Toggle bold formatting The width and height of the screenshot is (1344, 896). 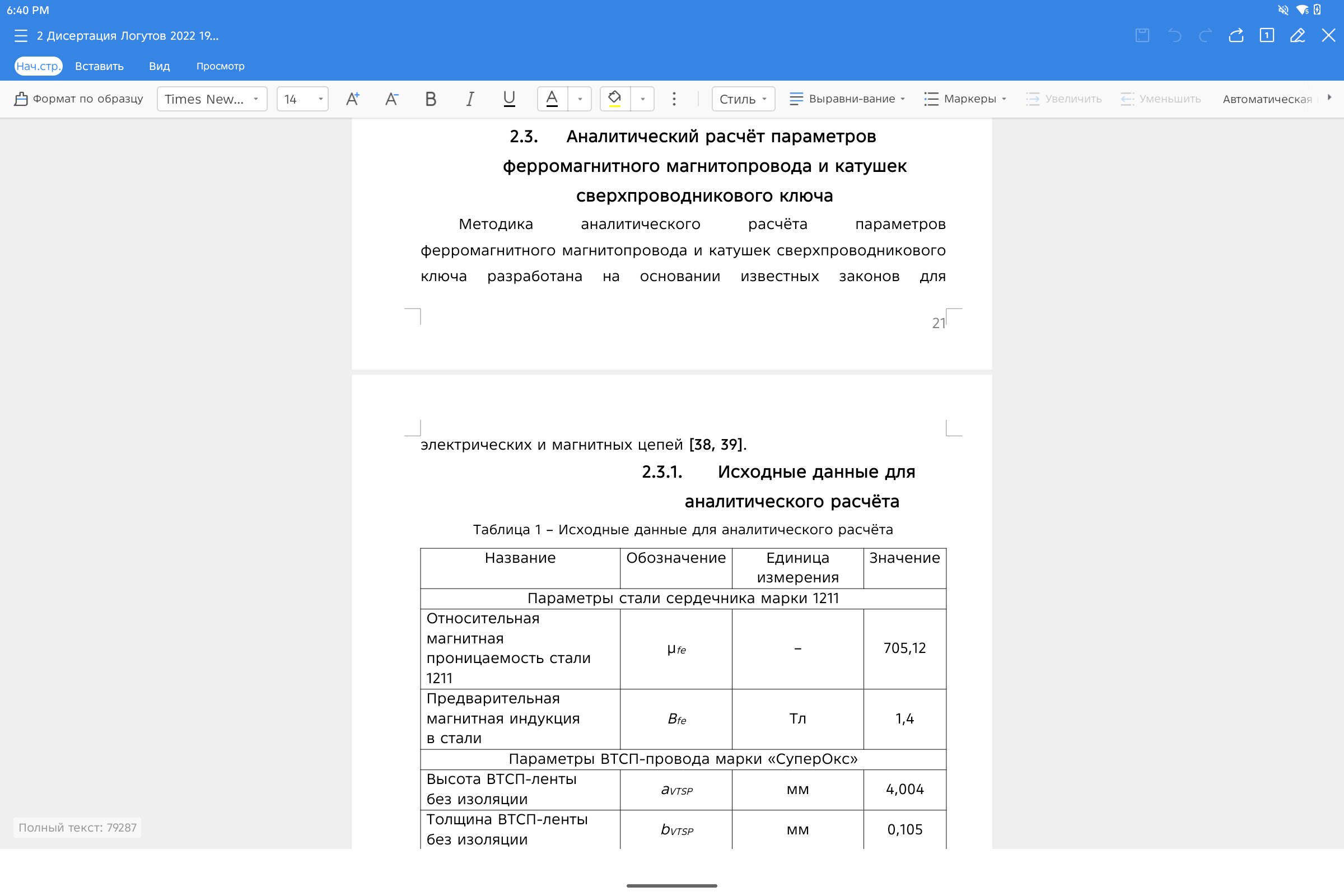pos(431,99)
